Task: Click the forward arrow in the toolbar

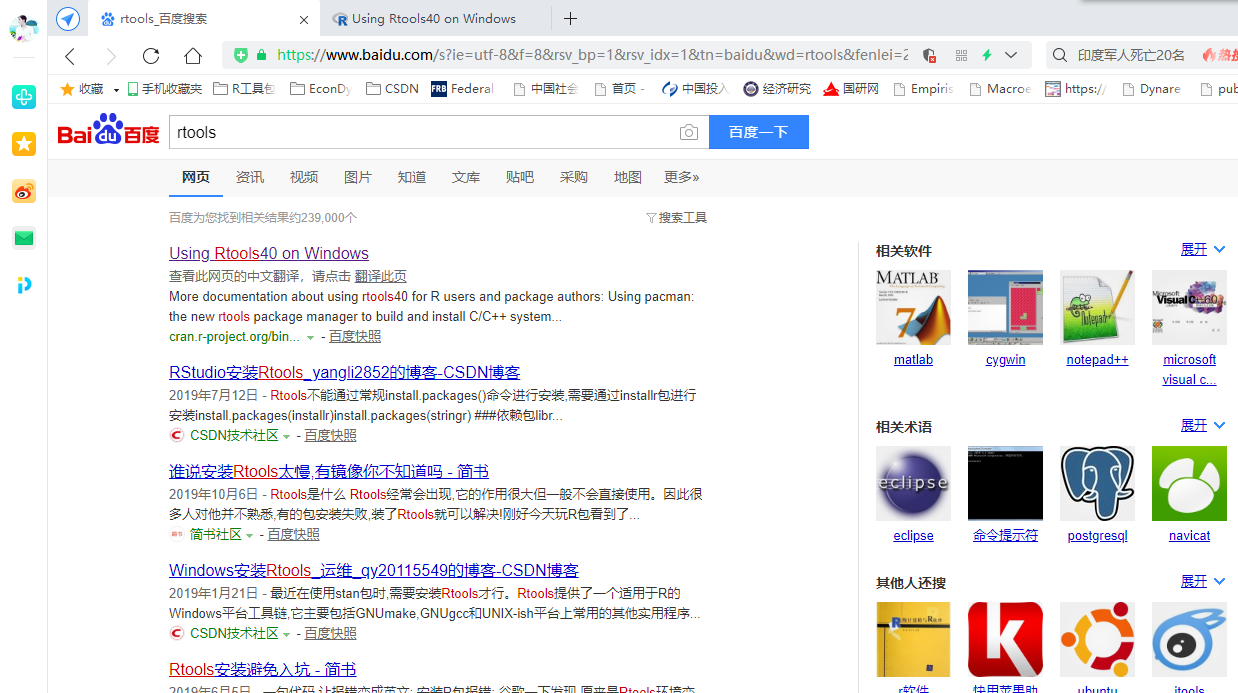Action: click(110, 56)
